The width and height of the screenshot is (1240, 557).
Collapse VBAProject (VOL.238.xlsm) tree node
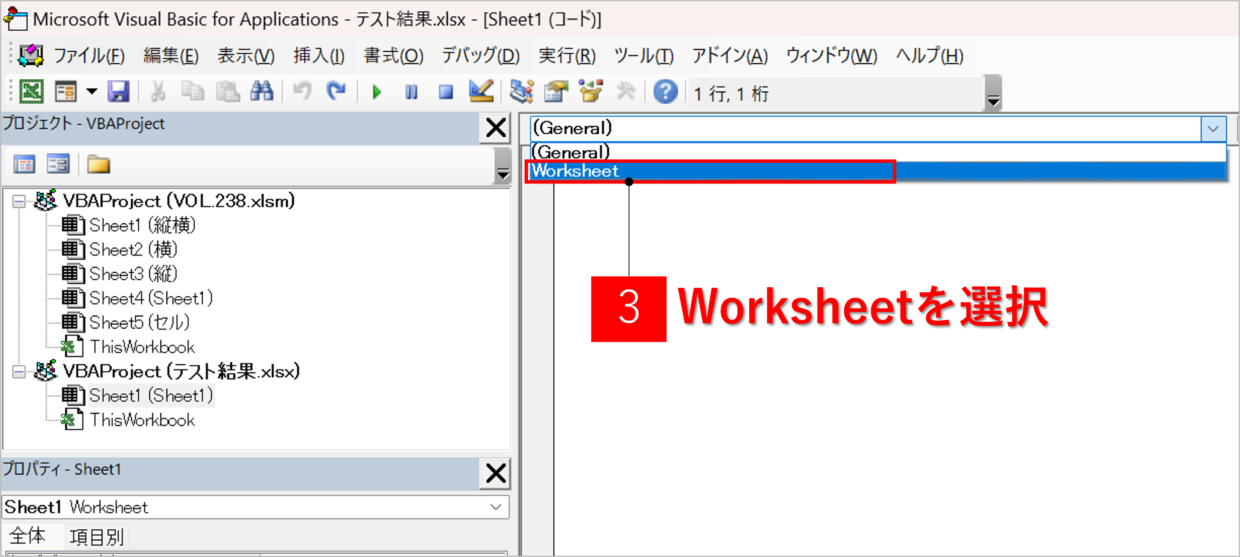pos(20,202)
